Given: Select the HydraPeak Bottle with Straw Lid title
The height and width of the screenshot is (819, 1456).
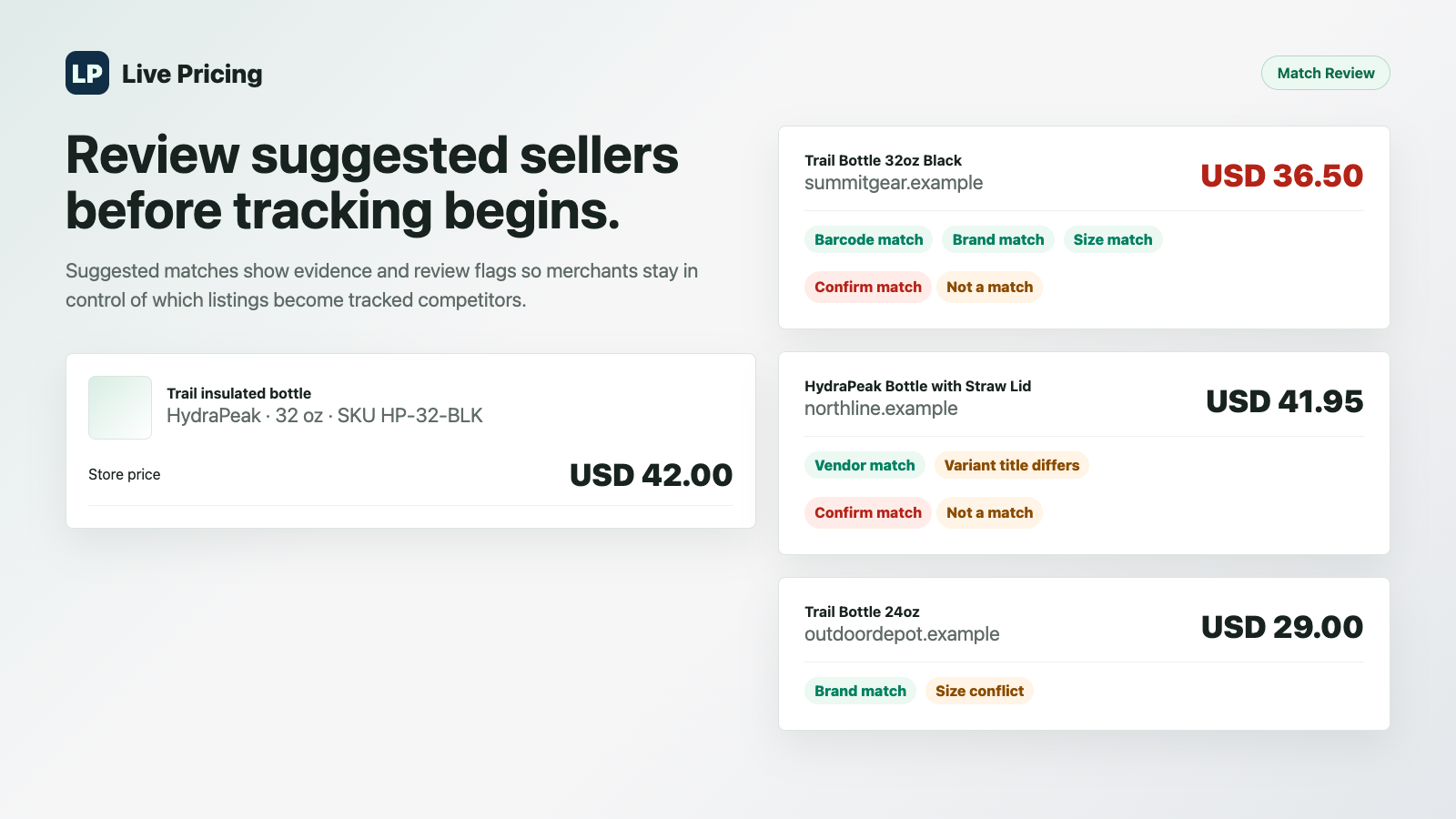Looking at the screenshot, I should coord(917,386).
